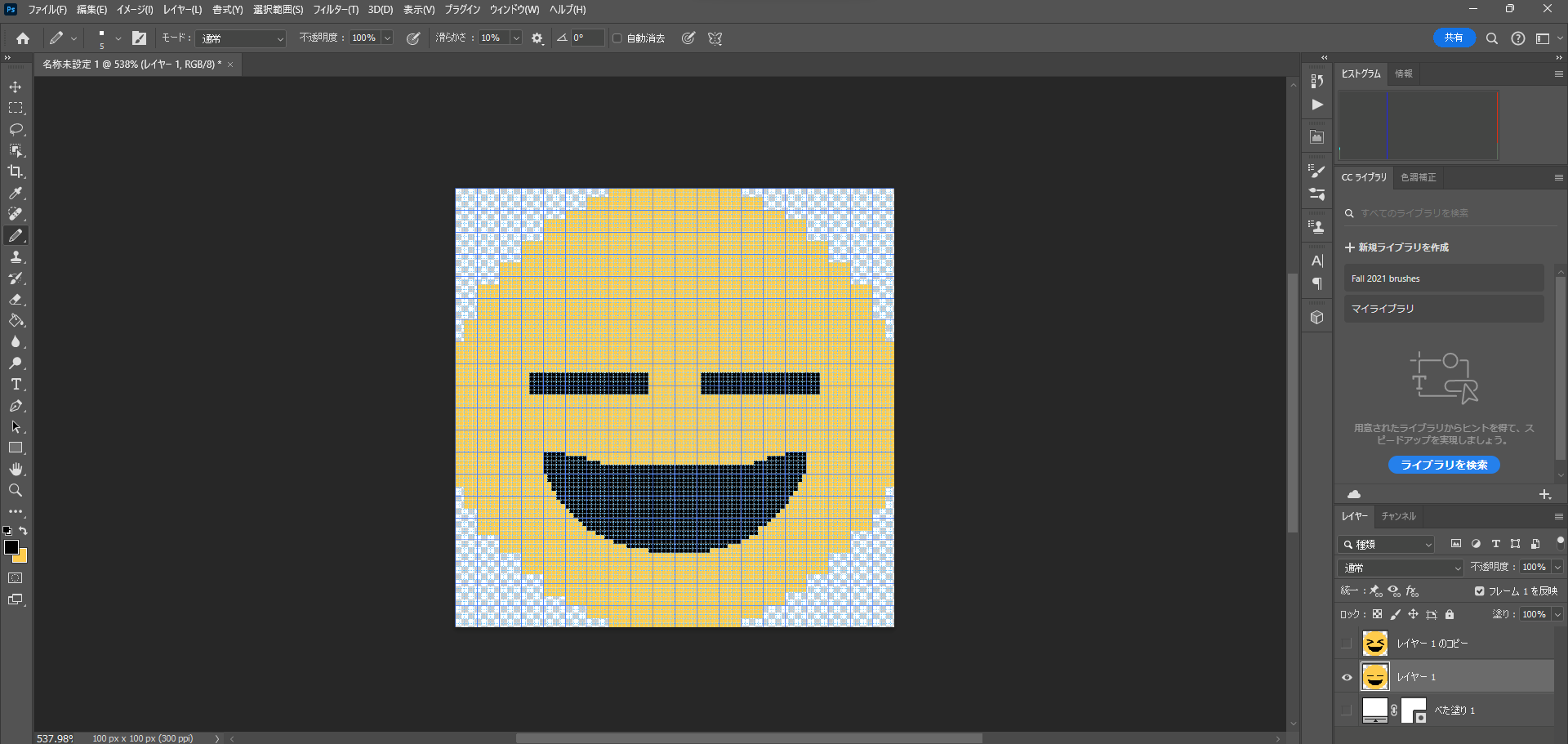This screenshot has width=1568, height=744.
Task: Select the Zoom tool
Action: 16,490
